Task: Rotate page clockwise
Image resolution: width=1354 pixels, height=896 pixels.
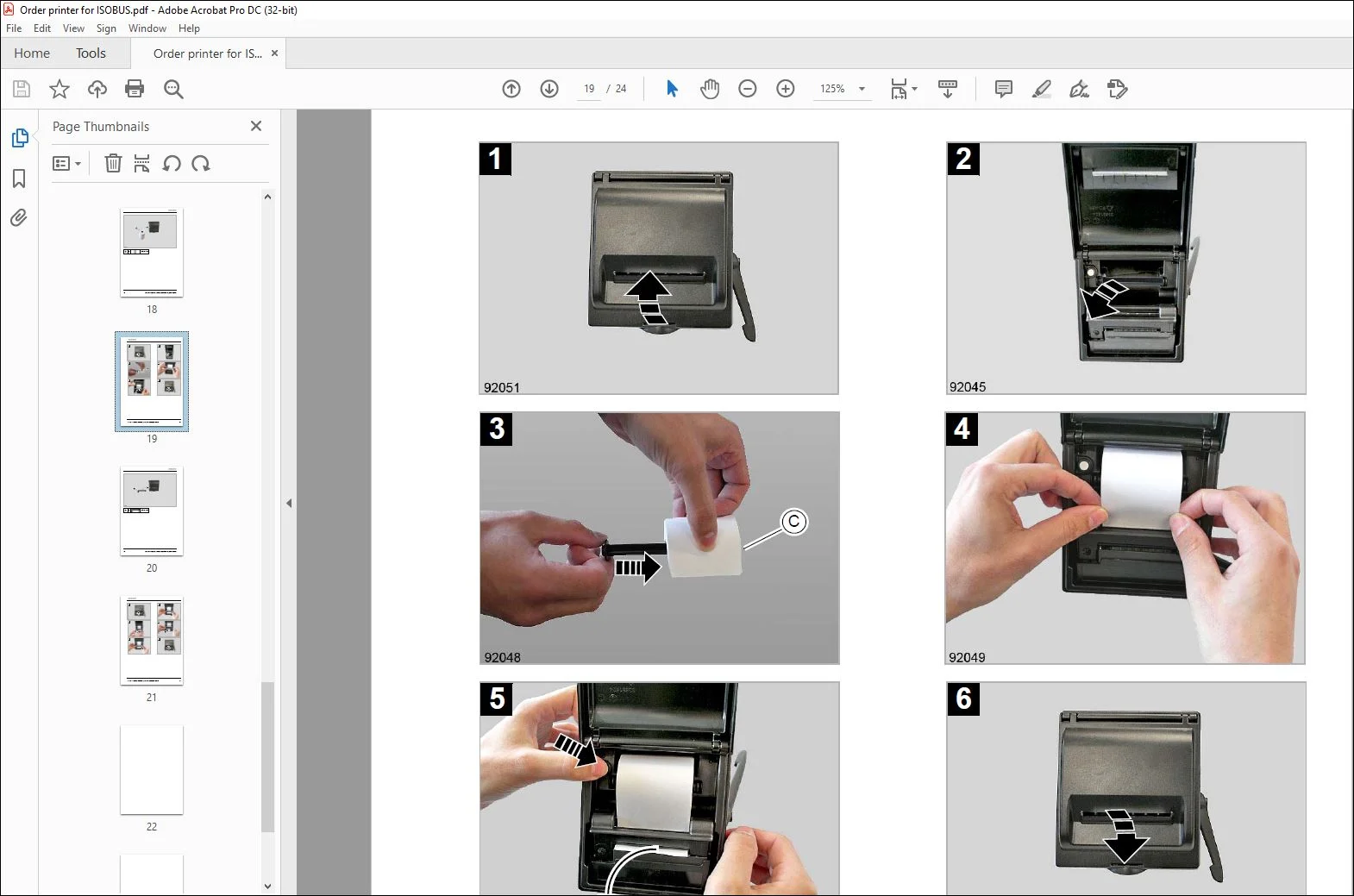Action: 201,163
